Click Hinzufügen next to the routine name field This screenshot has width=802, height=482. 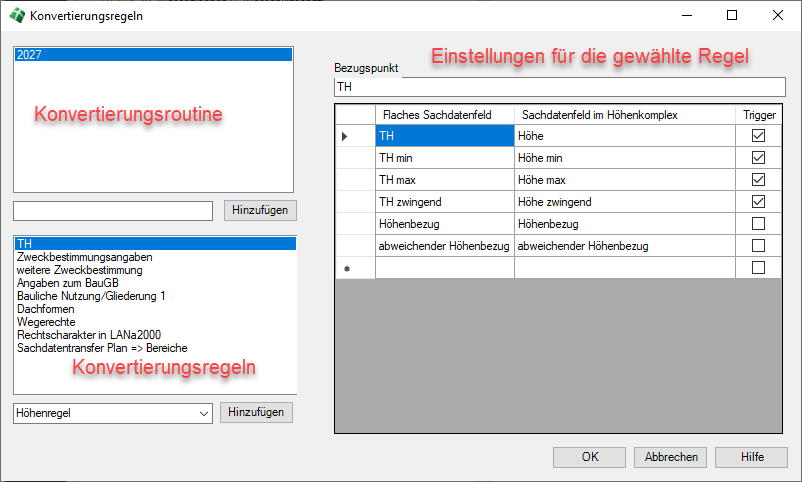point(259,210)
